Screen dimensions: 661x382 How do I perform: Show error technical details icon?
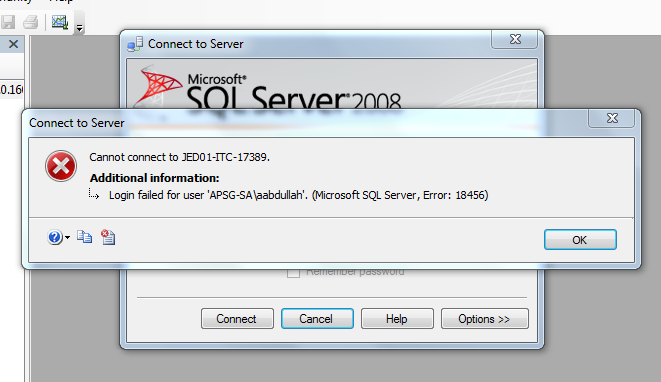coord(108,237)
